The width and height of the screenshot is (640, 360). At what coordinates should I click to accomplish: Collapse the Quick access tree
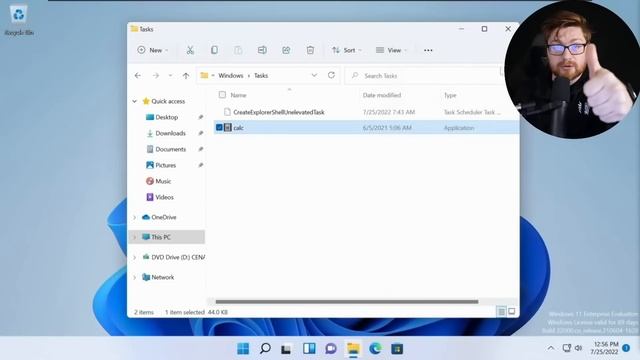(134, 101)
